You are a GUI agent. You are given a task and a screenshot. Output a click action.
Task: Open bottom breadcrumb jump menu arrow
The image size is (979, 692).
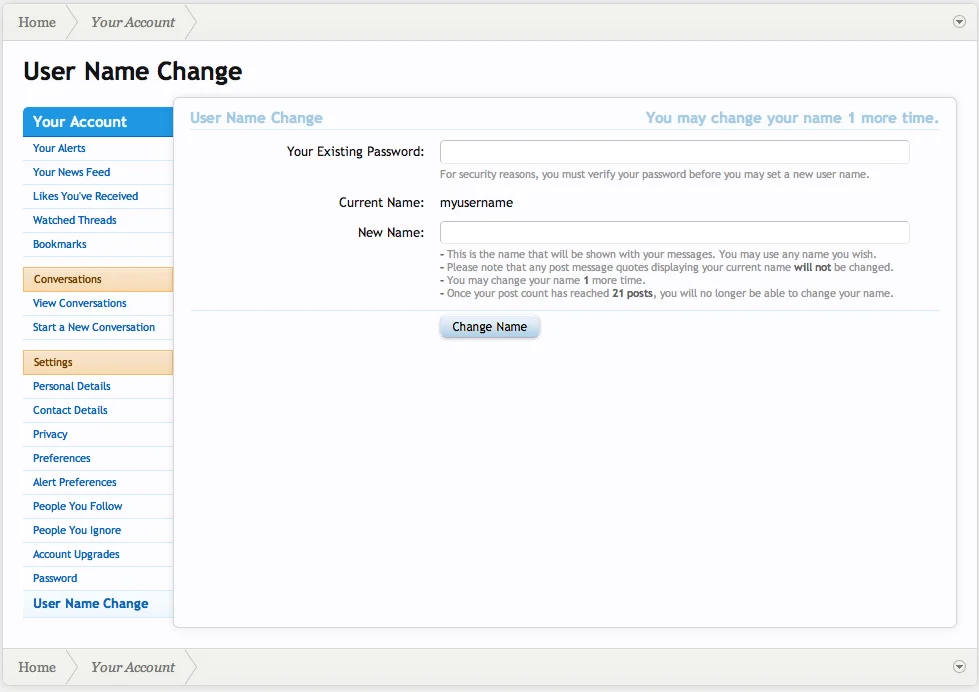(959, 666)
